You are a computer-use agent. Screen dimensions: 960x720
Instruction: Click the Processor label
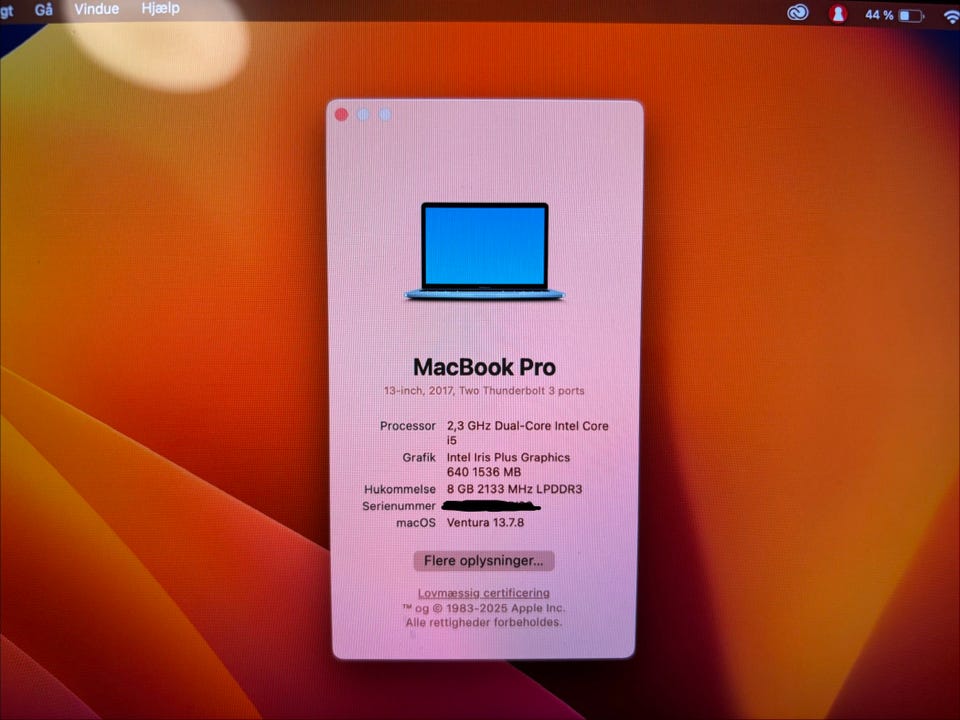tap(408, 426)
